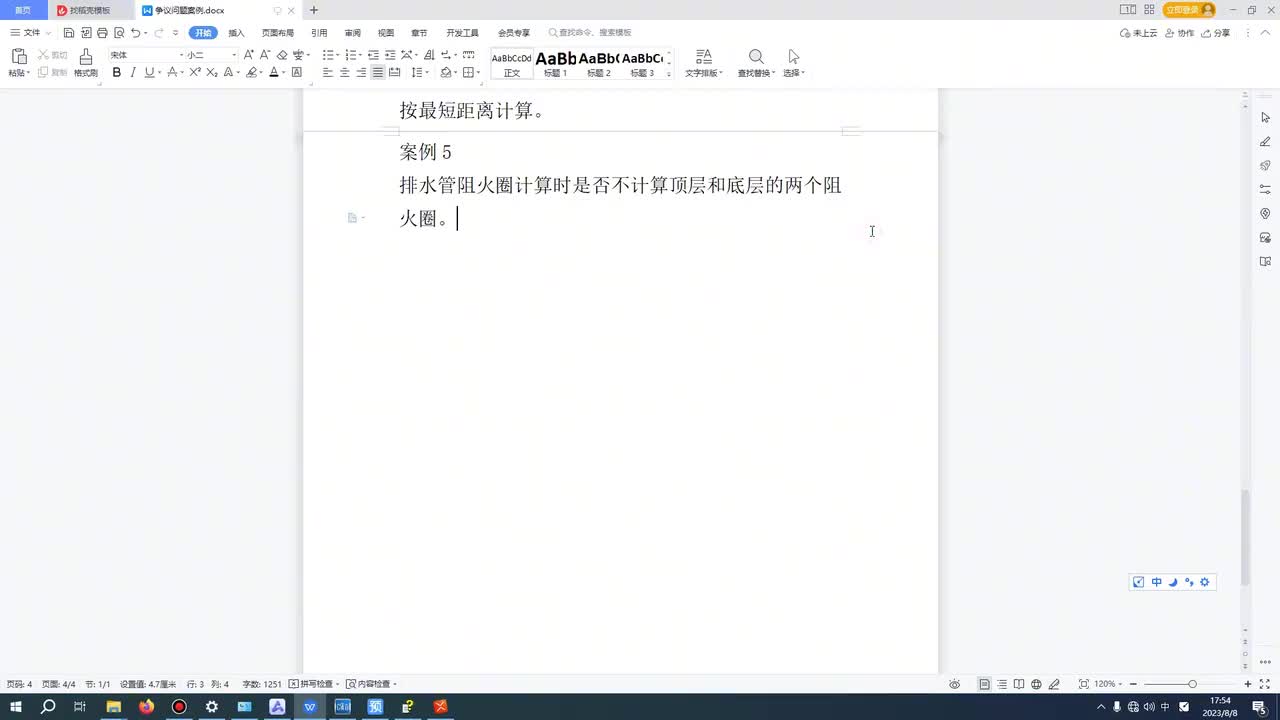Toggle Strikethrough formatting
This screenshot has width=1280, height=720.
[x=173, y=73]
